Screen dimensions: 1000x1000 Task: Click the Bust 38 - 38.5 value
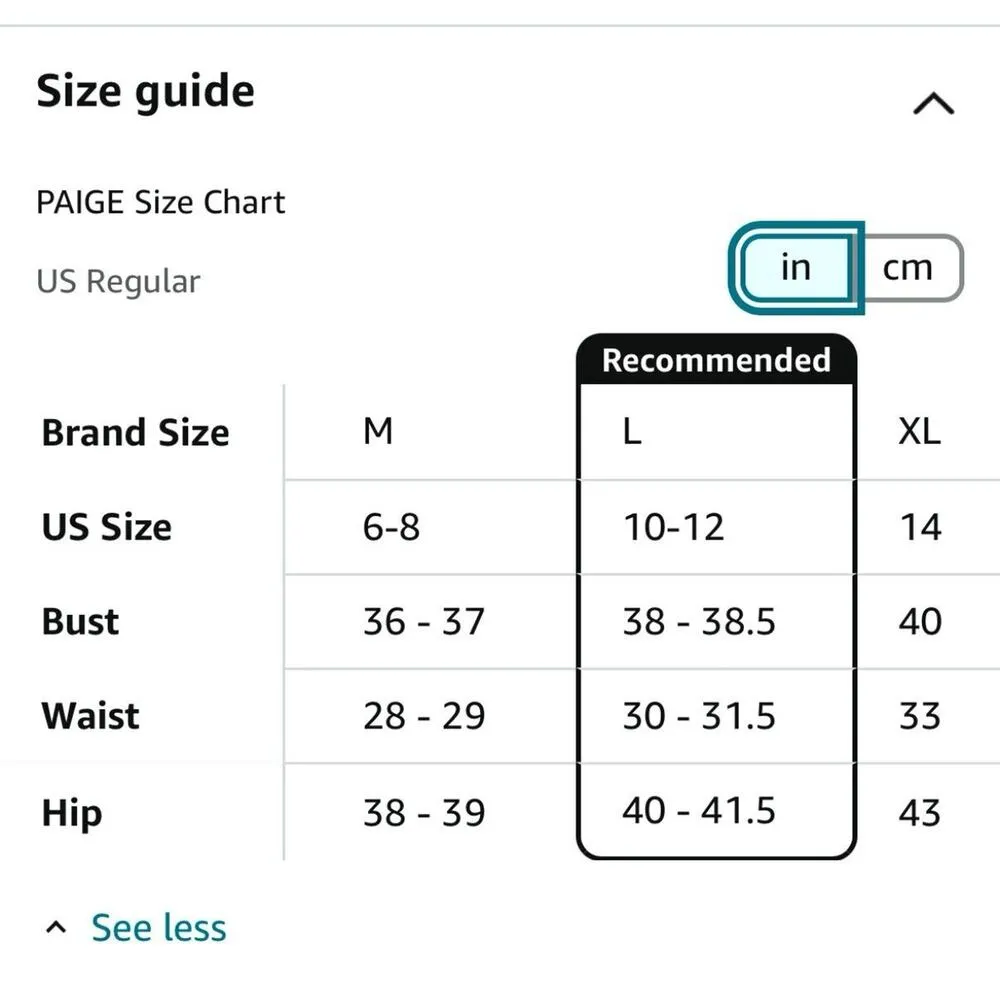[x=699, y=621]
